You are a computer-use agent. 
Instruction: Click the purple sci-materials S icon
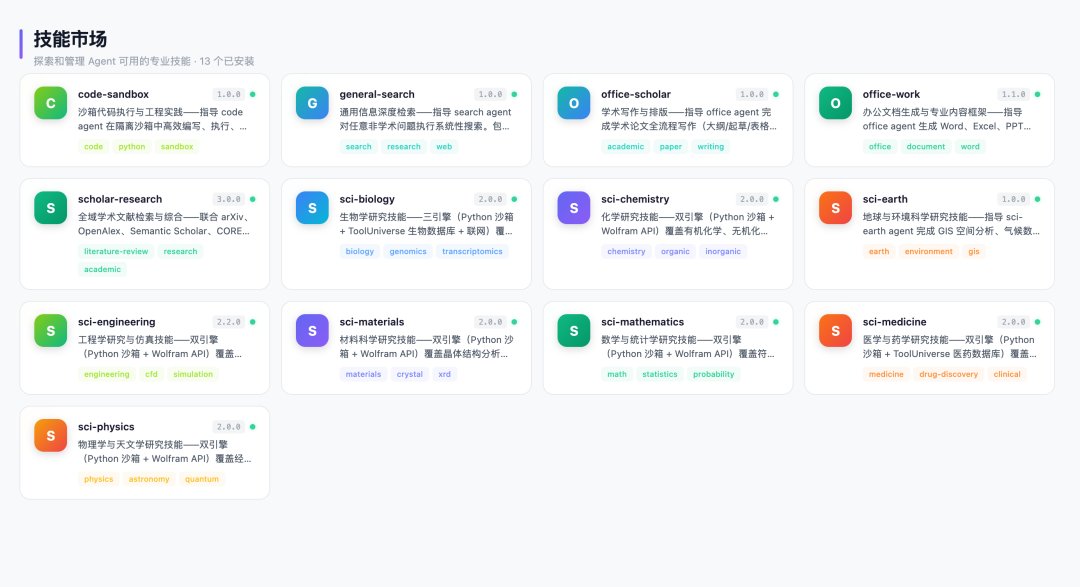(312, 331)
